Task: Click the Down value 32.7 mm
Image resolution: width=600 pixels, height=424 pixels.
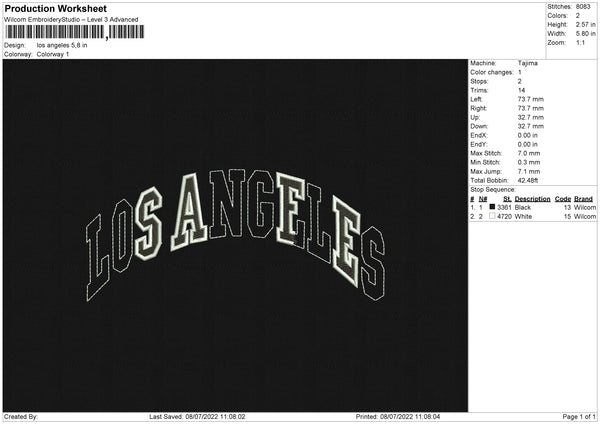Action: [x=531, y=126]
